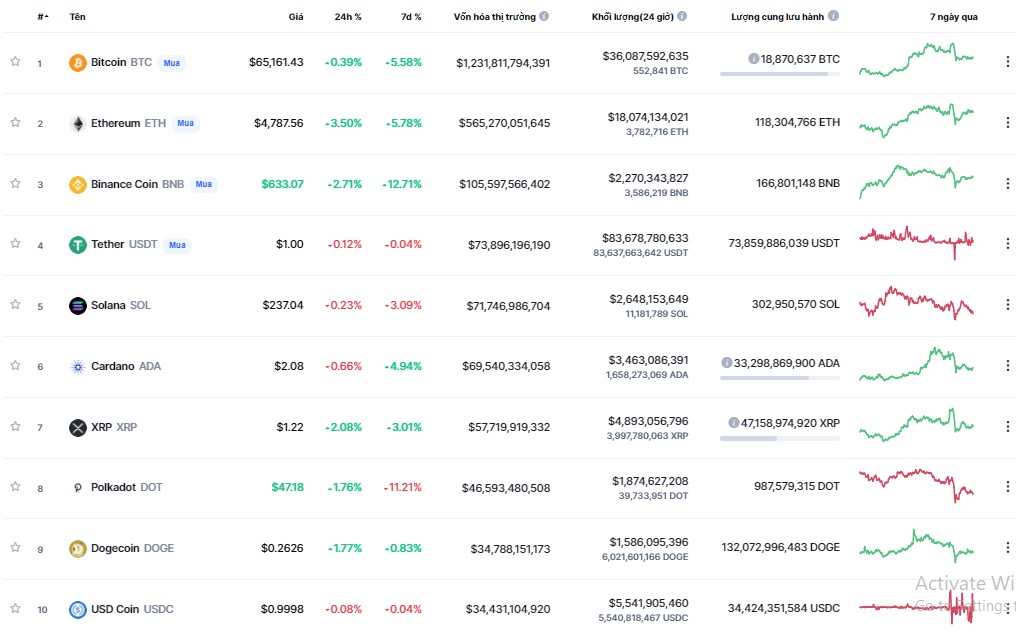Sort by 24h % column header

pos(348,16)
